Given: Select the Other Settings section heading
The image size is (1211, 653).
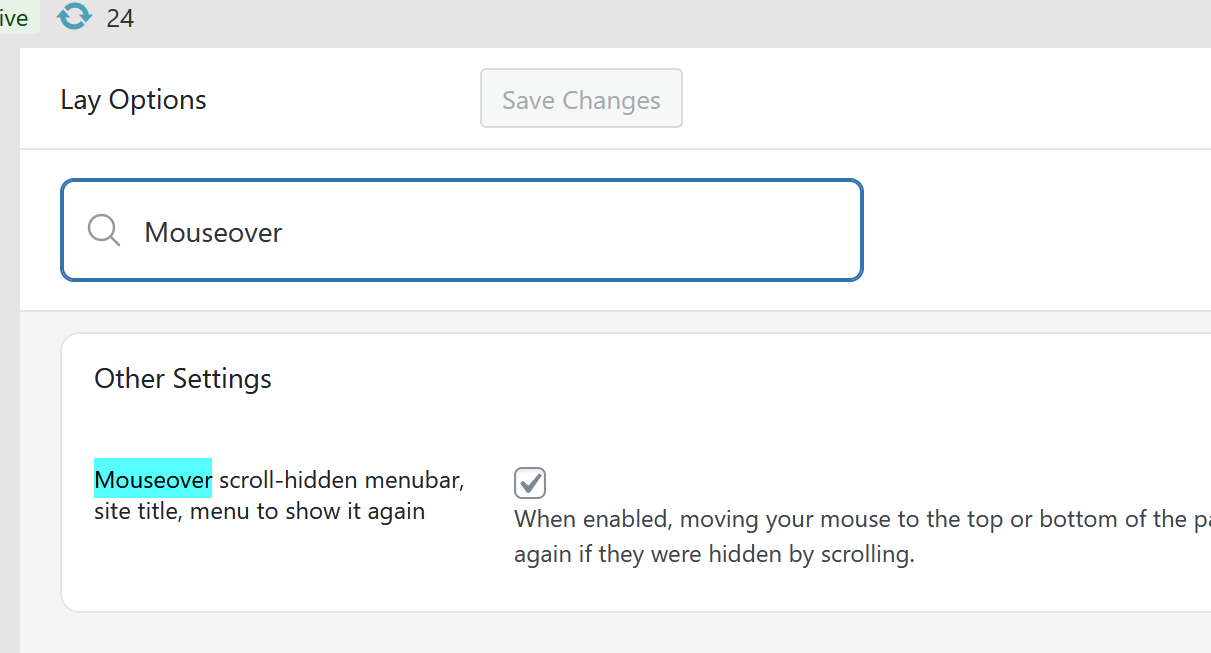Looking at the screenshot, I should pyautogui.click(x=183, y=379).
